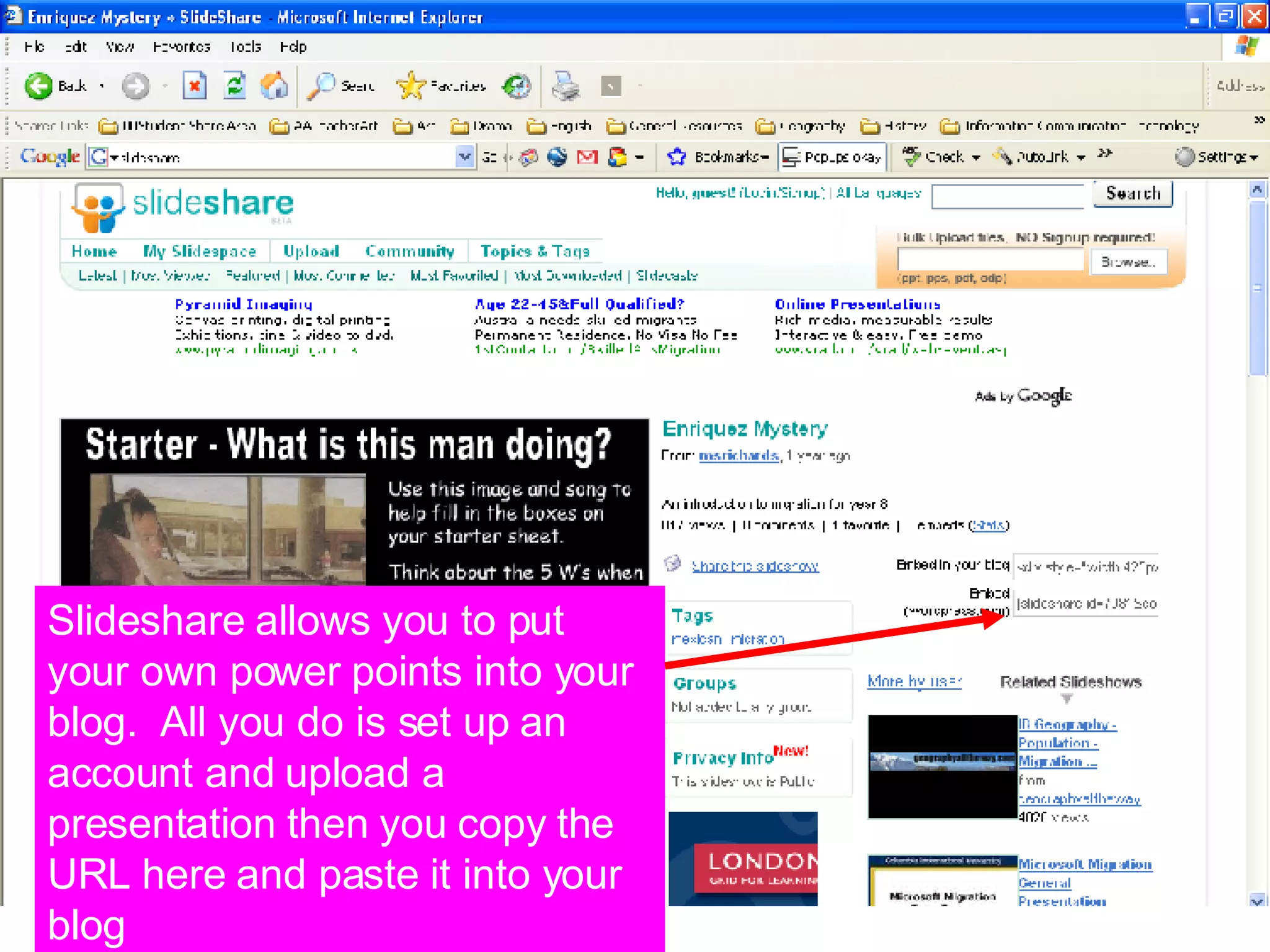Show more Google toolbar buttons chevron
This screenshot has width=1270, height=952.
[x=1105, y=153]
